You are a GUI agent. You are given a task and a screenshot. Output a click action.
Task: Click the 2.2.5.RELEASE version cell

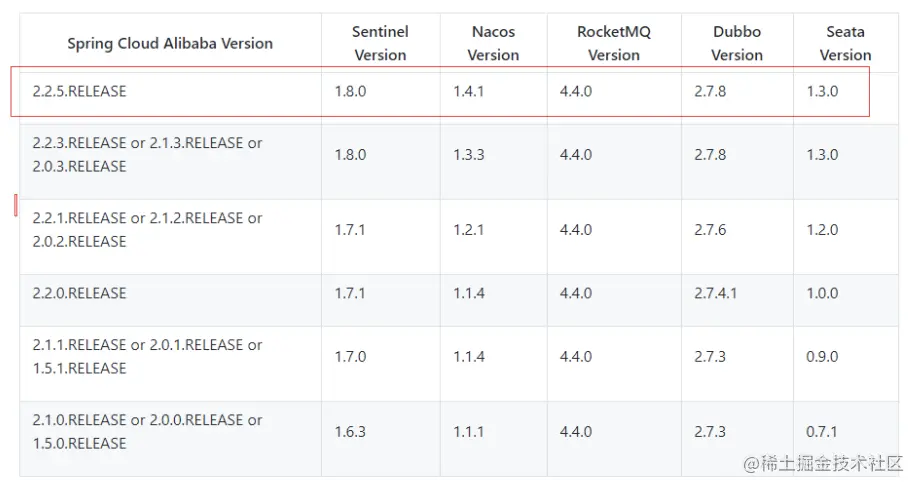click(x=80, y=91)
